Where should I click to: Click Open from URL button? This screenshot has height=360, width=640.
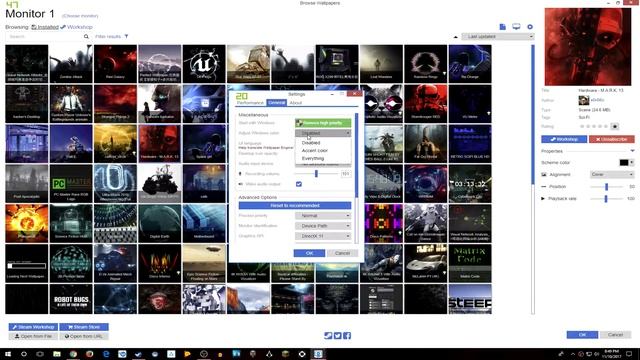click(84, 336)
